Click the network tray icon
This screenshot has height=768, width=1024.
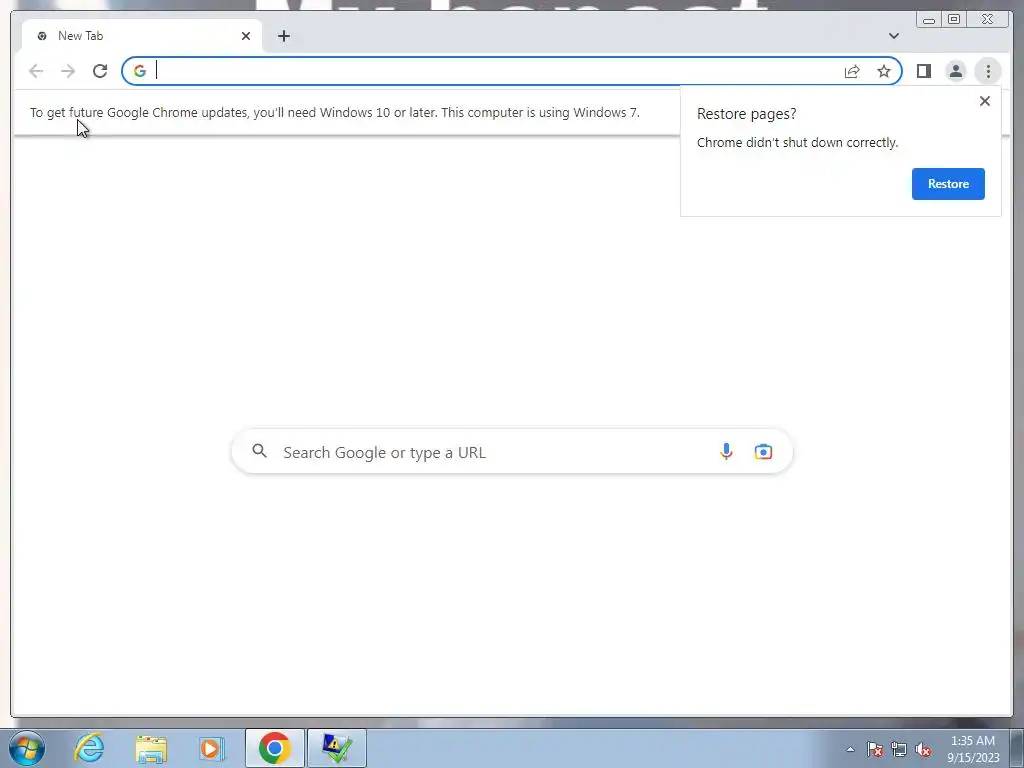pyautogui.click(x=899, y=750)
